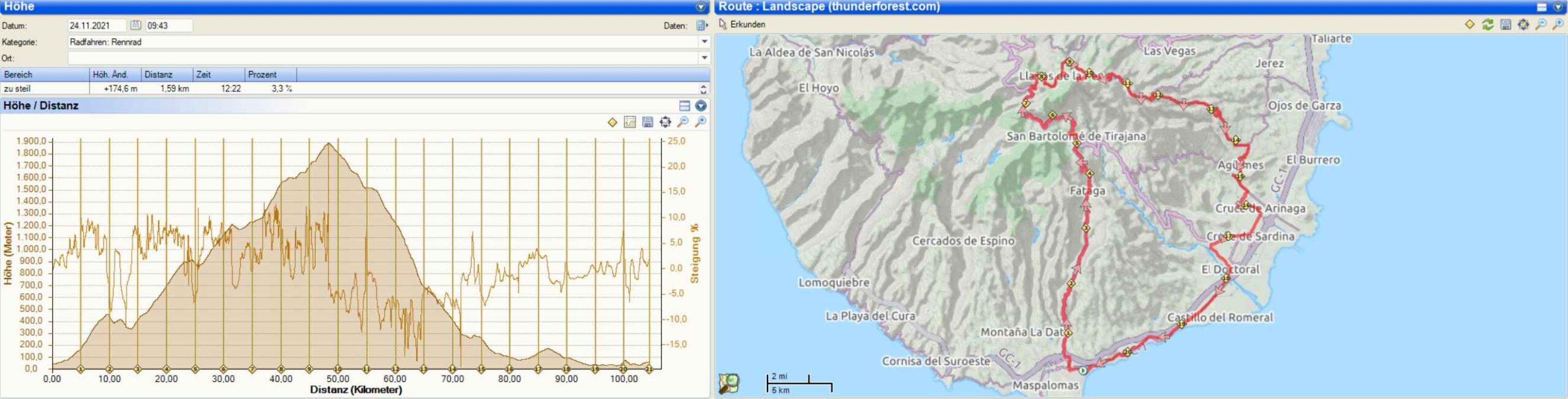The image size is (1568, 399).
Task: Open the Höhe / Distanz panel menu
Action: click(x=701, y=106)
